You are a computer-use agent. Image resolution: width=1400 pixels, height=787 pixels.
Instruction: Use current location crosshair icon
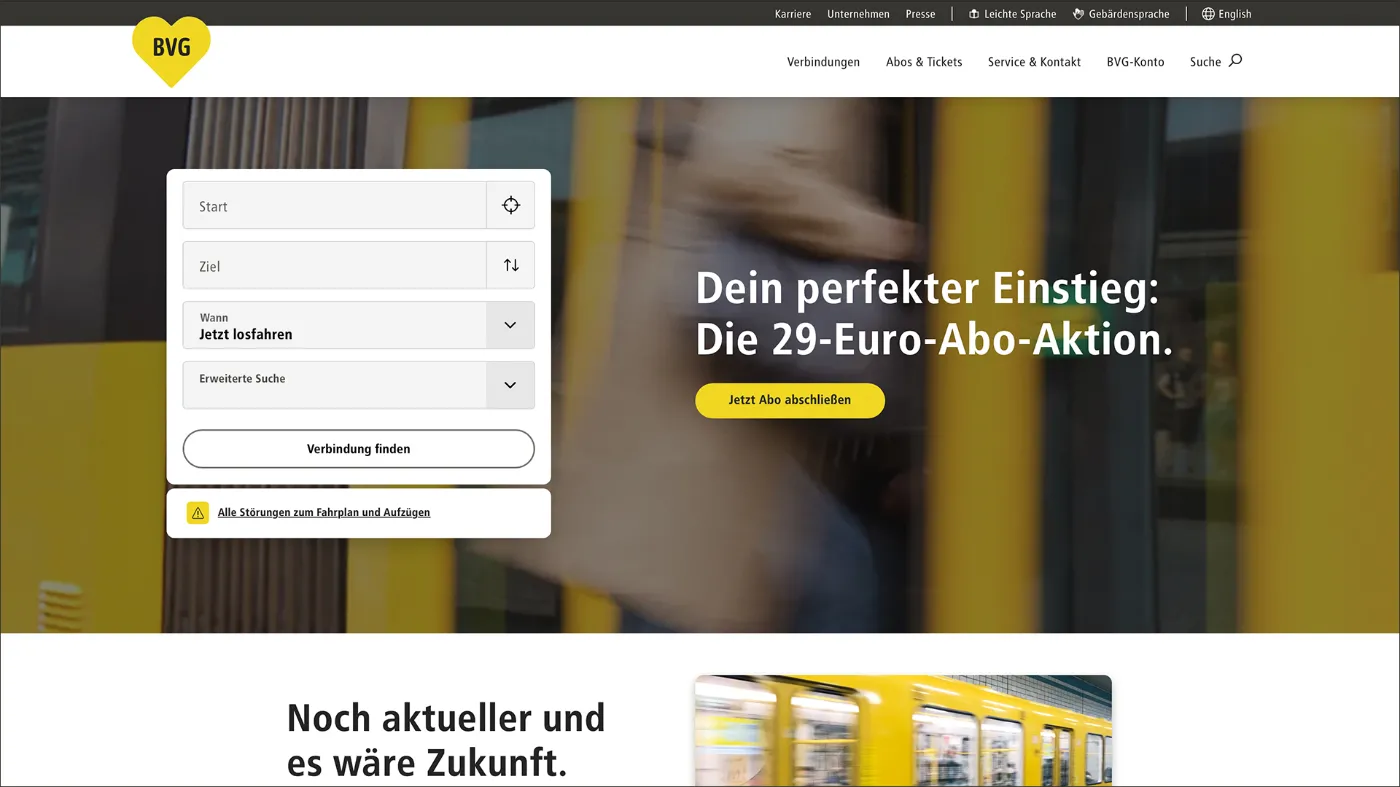[511, 205]
